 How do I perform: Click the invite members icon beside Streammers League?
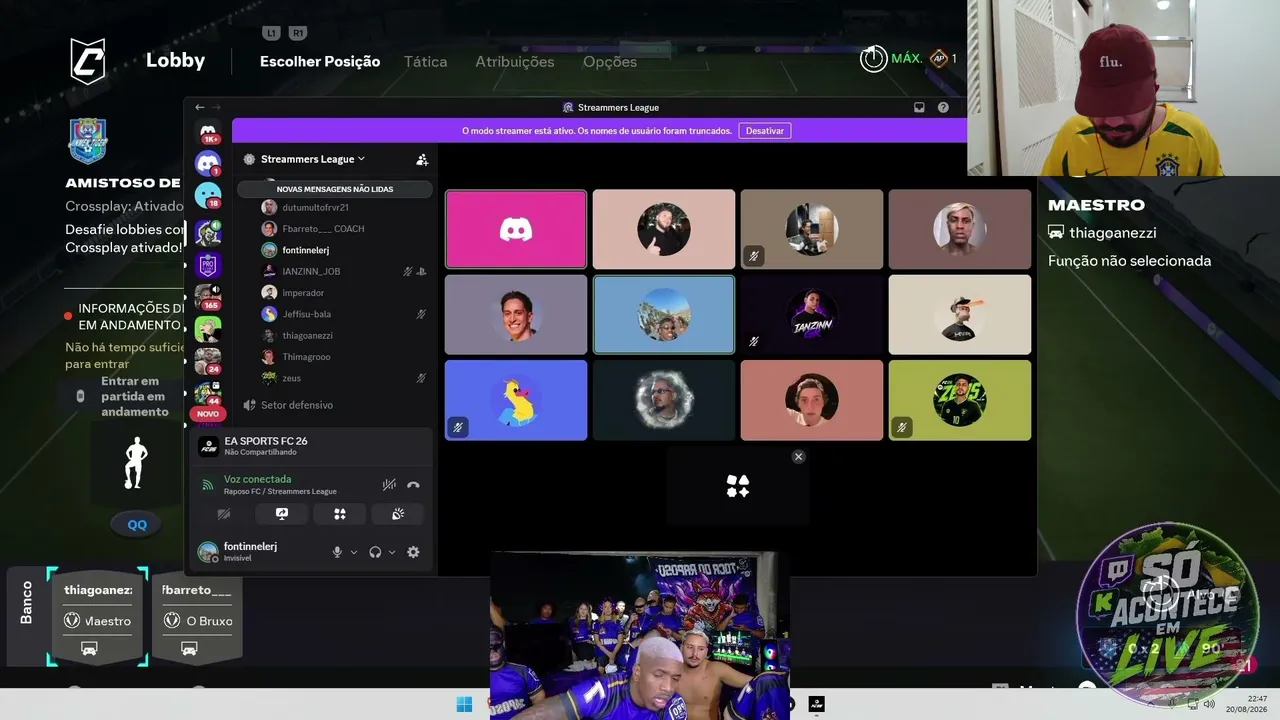click(x=422, y=159)
